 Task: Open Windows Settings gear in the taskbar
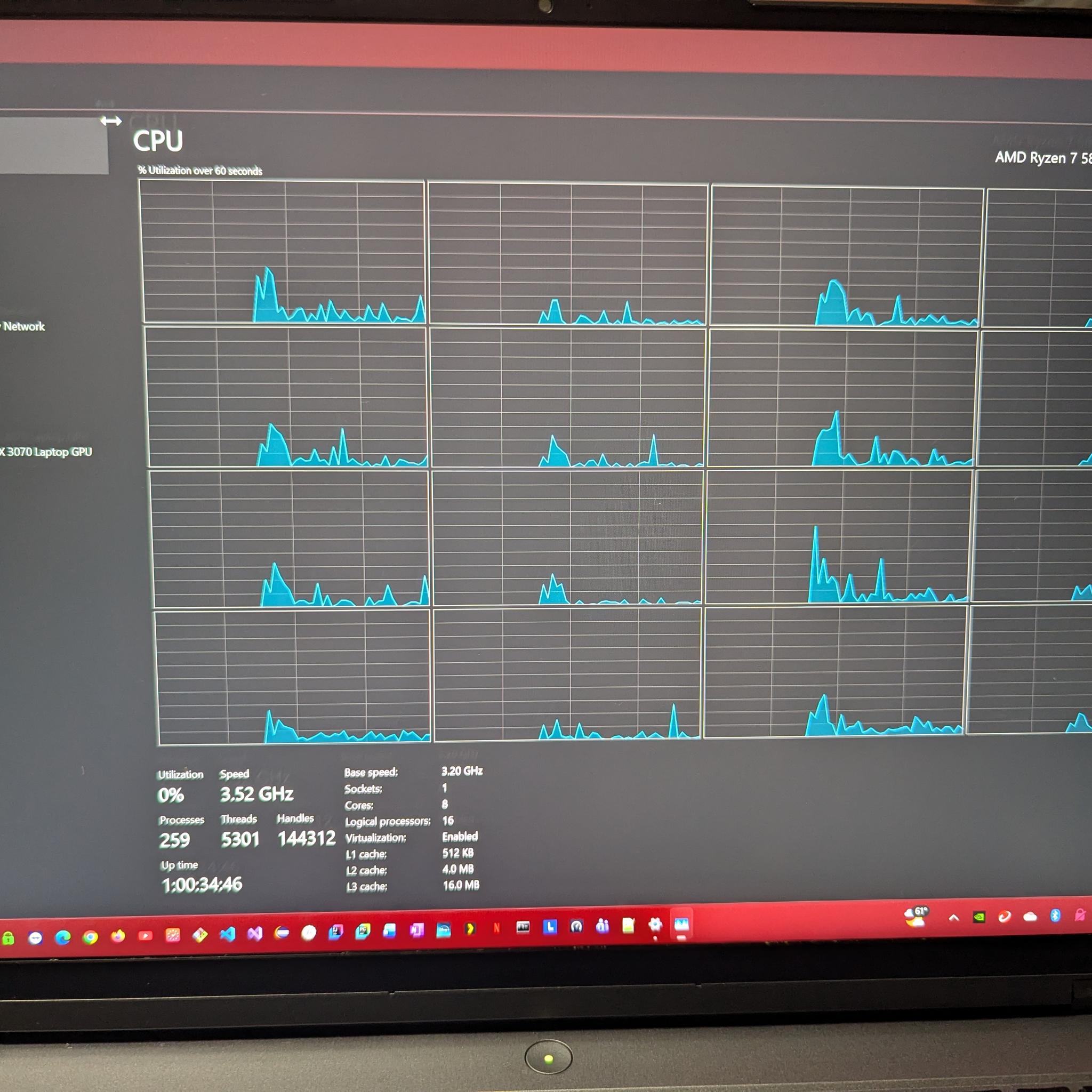click(x=655, y=925)
